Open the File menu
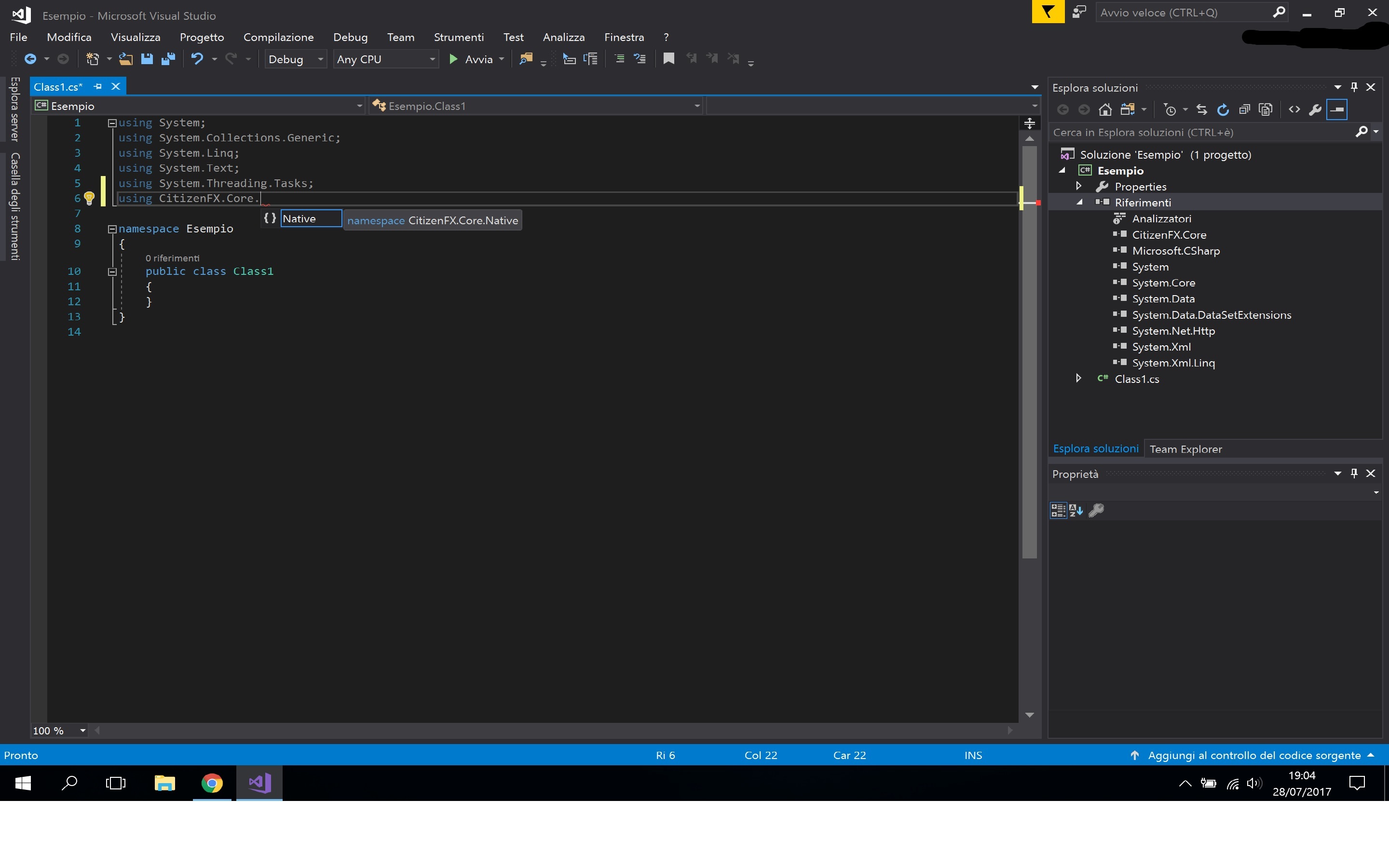Screen dimensions: 1389x868 [18, 37]
